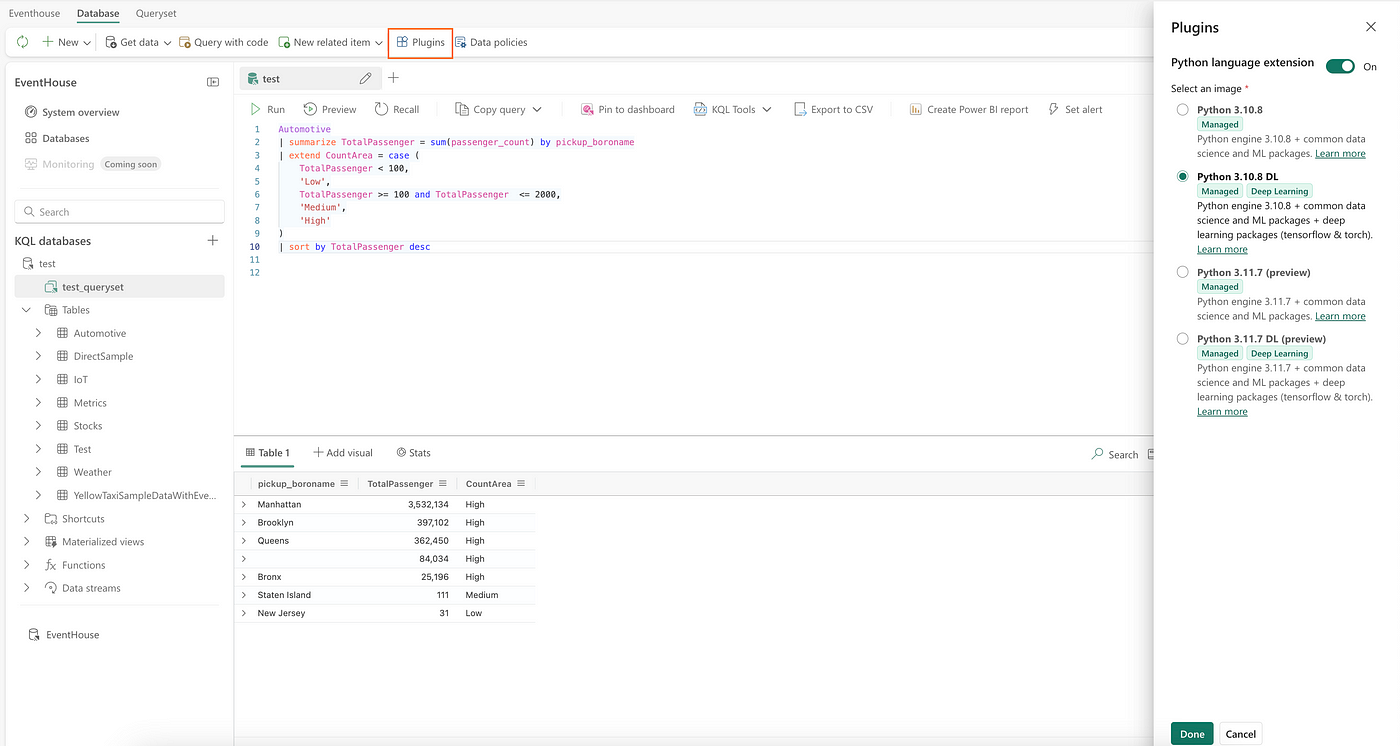Click the refresh icon in the toolbar
This screenshot has height=746, width=1400.
[23, 42]
